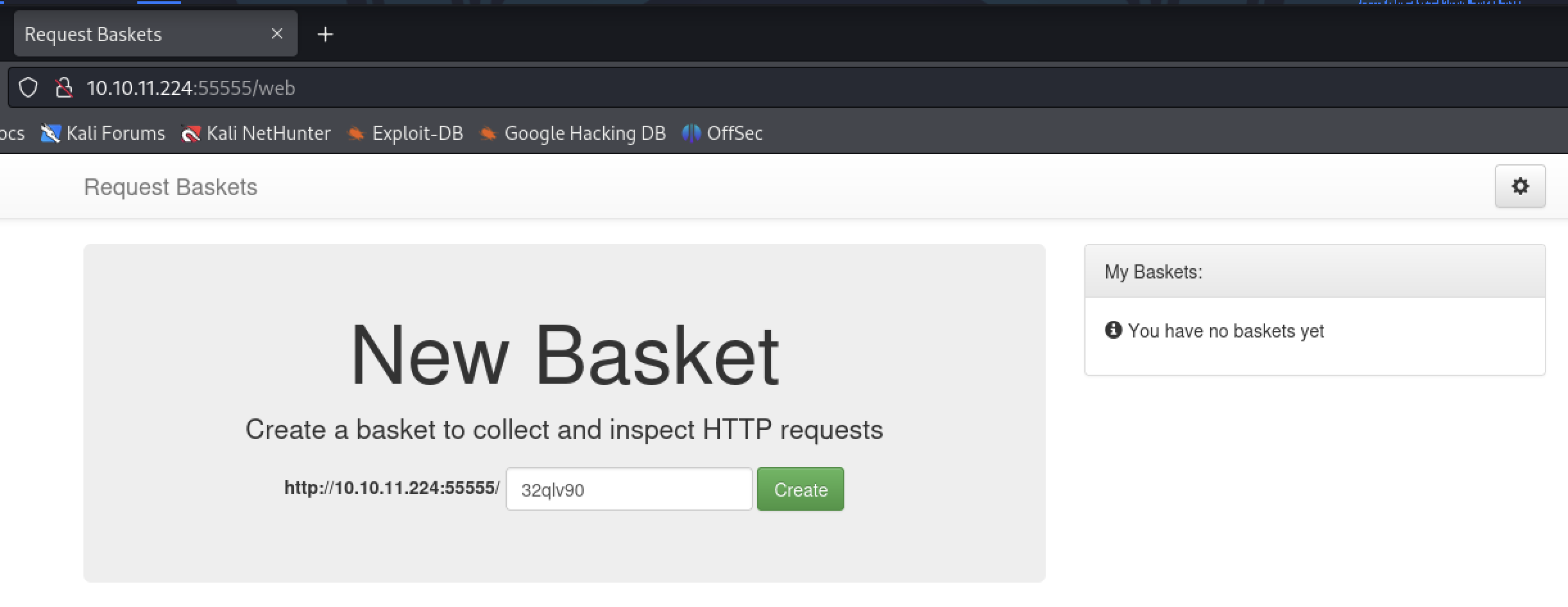Focus the basket name input field
Screen dimensions: 1568x607
(x=629, y=490)
